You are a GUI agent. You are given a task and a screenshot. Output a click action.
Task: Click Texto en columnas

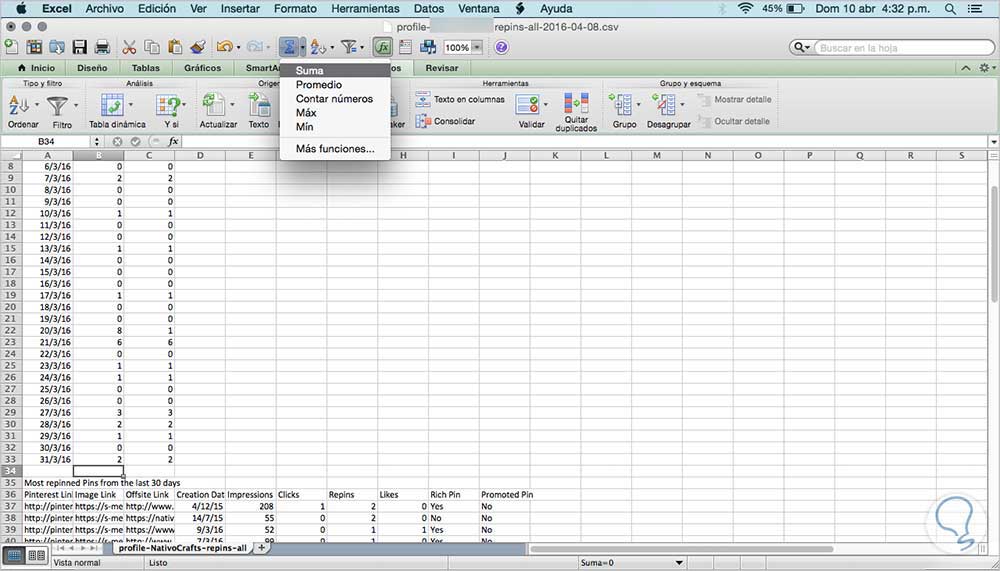(x=460, y=100)
